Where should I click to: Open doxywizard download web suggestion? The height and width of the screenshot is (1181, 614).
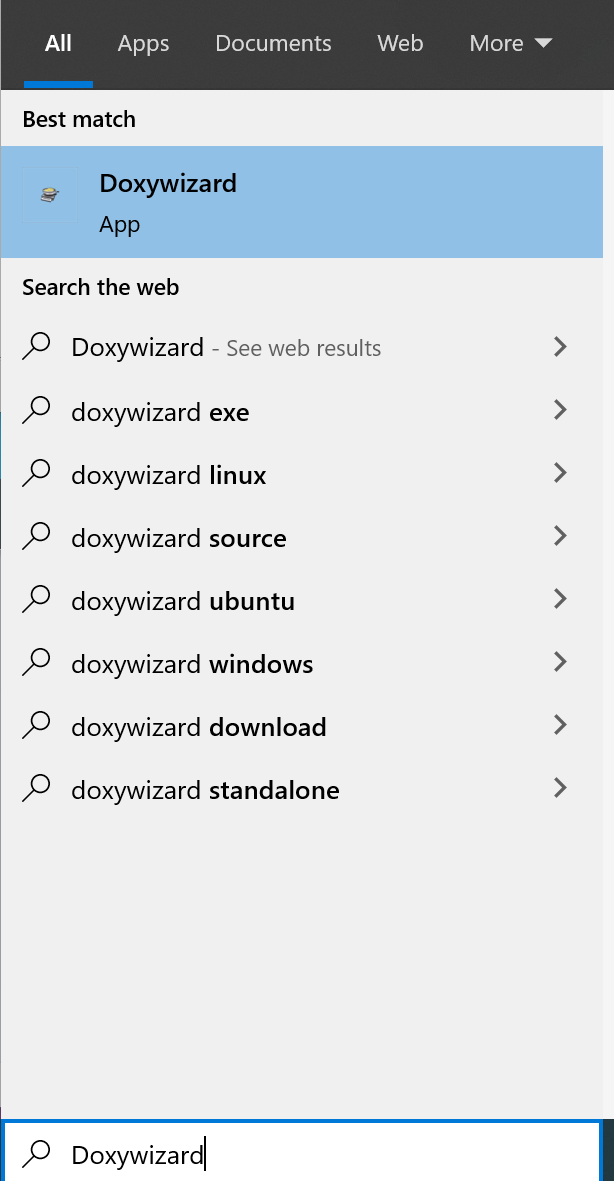302,726
